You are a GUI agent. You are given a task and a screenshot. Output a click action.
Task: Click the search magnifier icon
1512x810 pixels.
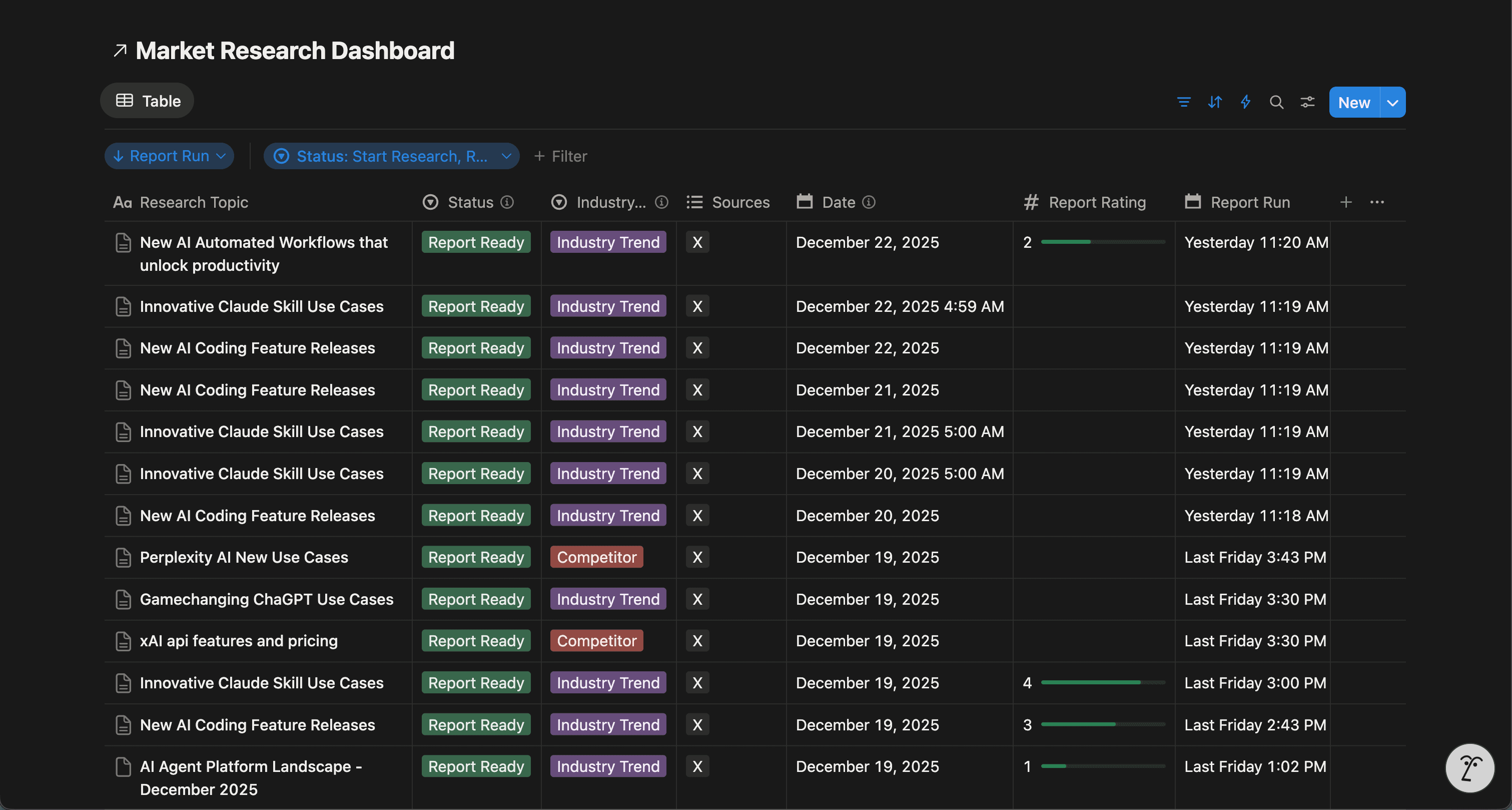1277,102
